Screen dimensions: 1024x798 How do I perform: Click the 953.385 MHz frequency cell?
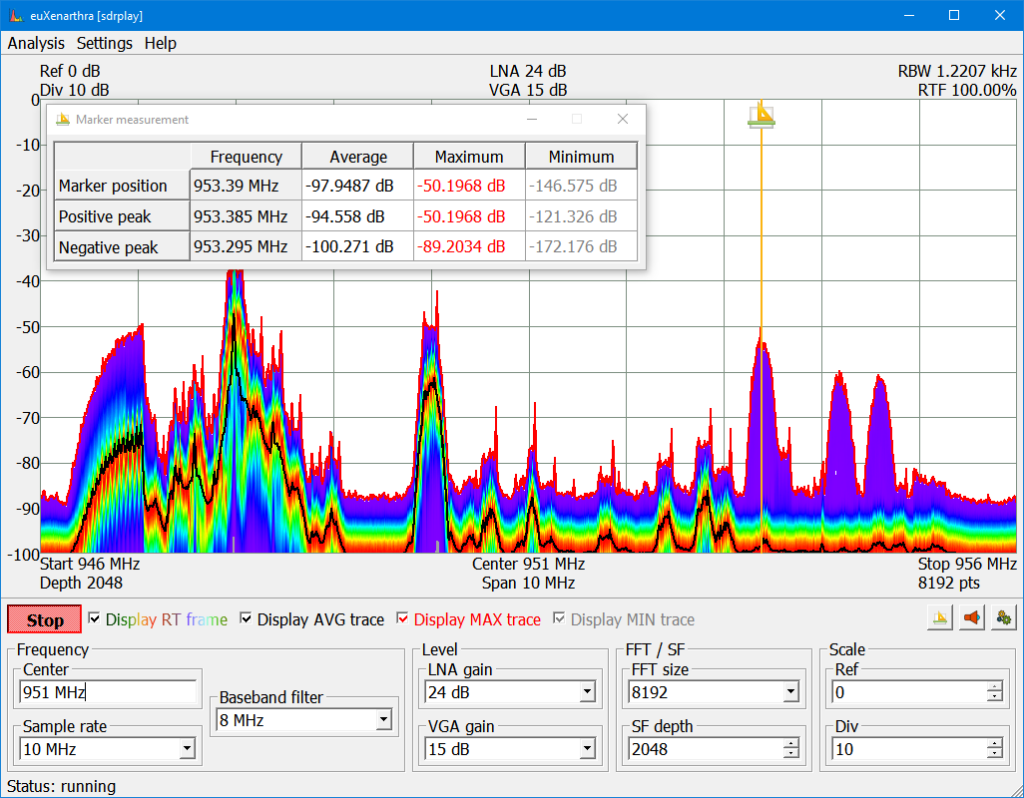(246, 216)
